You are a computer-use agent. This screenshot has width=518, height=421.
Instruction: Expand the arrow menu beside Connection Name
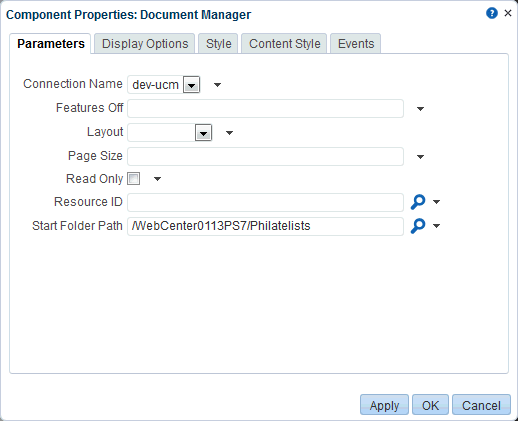click(x=217, y=85)
